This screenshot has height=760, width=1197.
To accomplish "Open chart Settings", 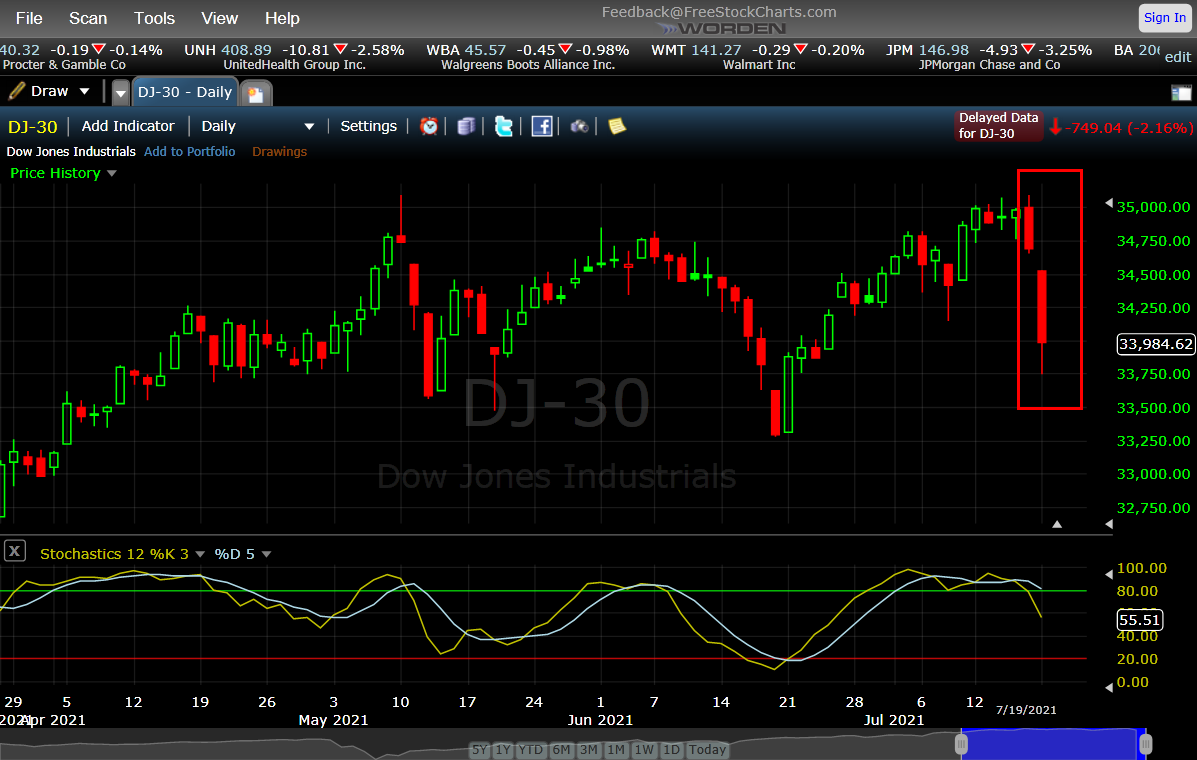I will pyautogui.click(x=368, y=126).
